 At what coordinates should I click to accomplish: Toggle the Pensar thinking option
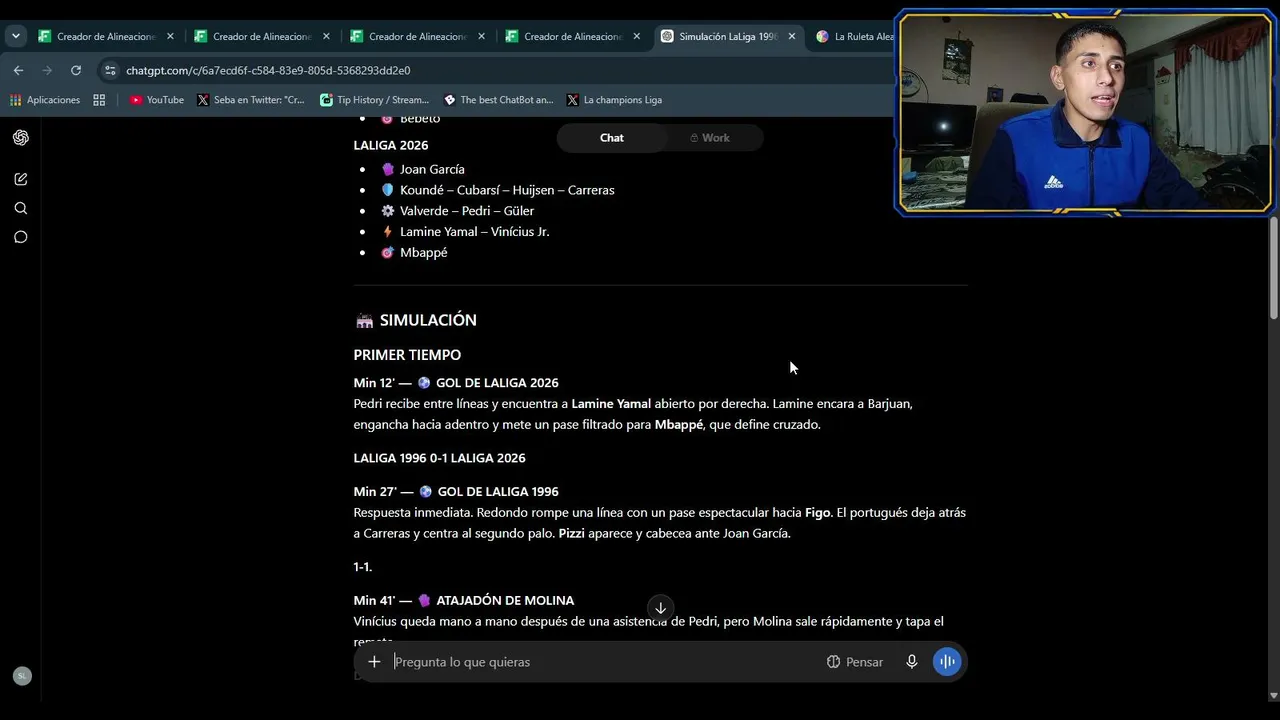point(855,662)
